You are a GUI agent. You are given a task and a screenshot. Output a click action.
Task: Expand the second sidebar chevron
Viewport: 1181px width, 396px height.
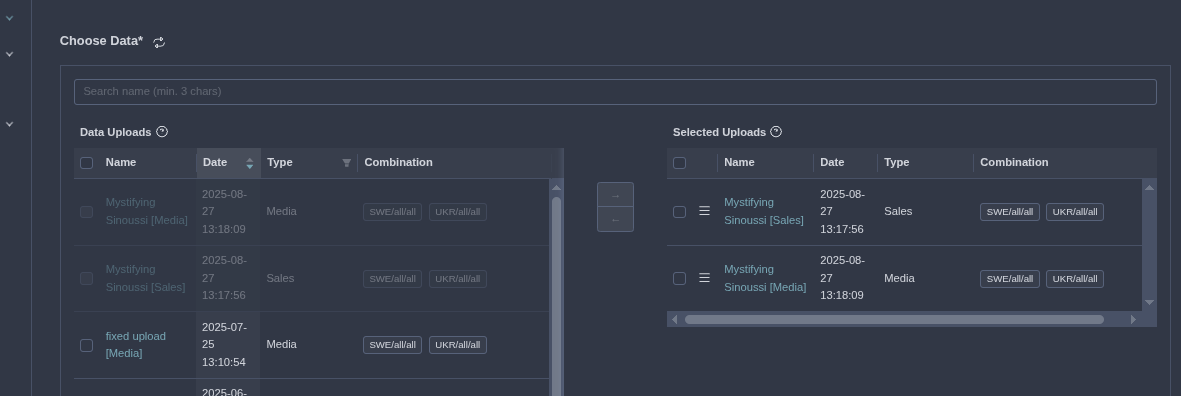coord(10,54)
